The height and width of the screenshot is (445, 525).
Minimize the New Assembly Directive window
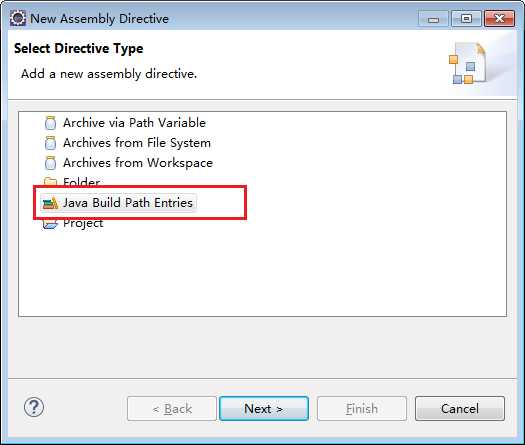[433, 18]
